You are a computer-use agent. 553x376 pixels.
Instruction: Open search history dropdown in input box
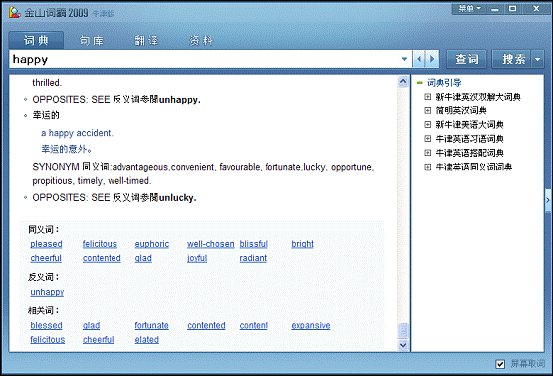pyautogui.click(x=404, y=59)
